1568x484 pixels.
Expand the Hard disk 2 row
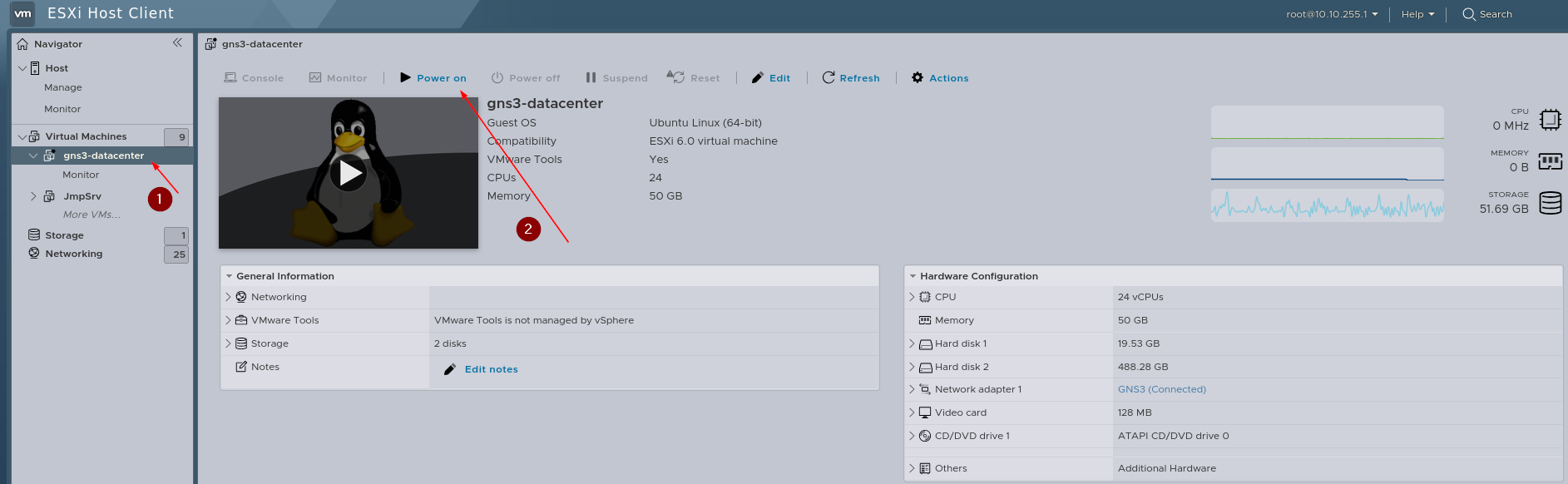(x=912, y=367)
